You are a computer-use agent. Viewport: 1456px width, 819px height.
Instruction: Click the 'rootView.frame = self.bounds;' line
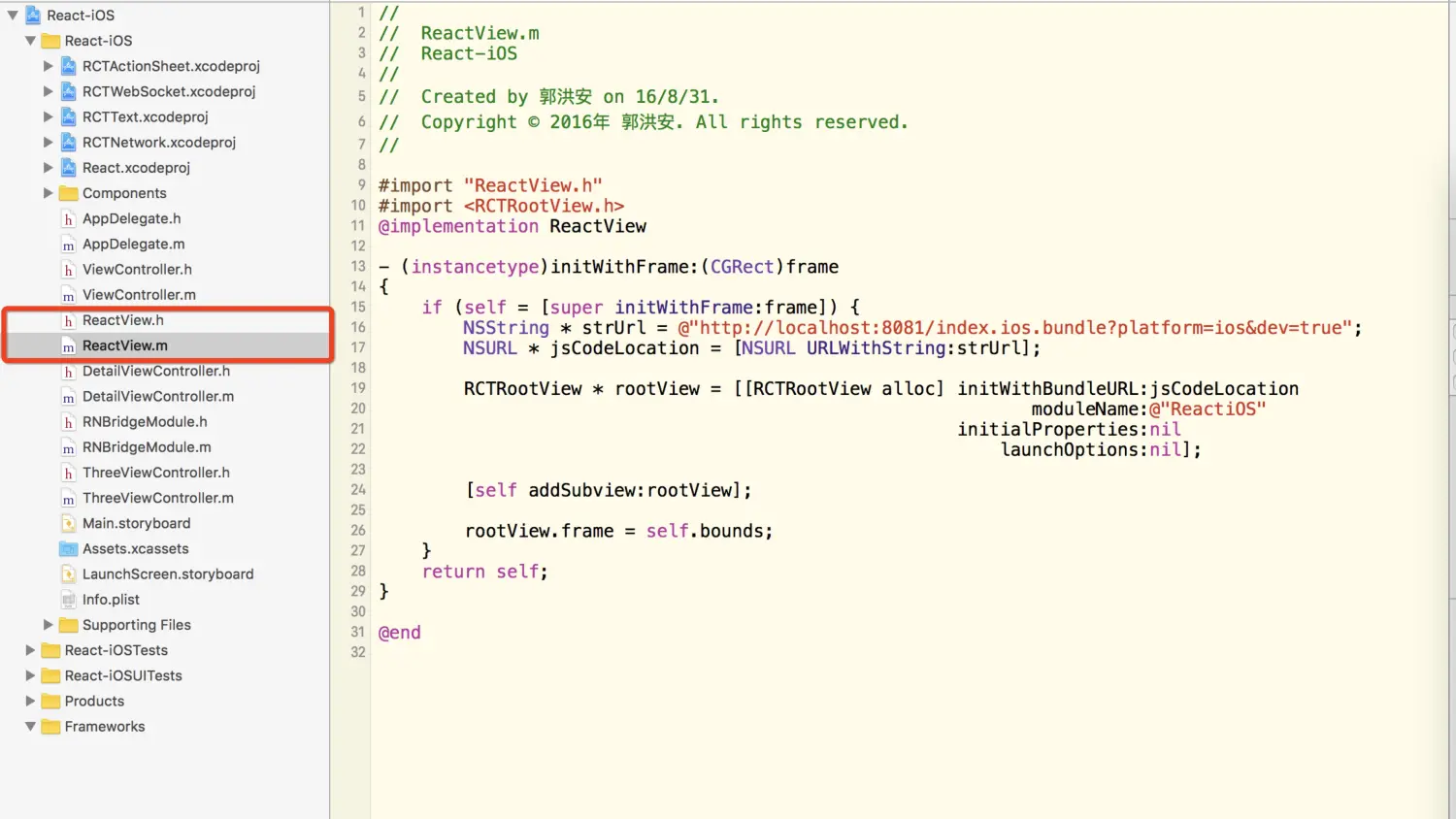pos(618,531)
